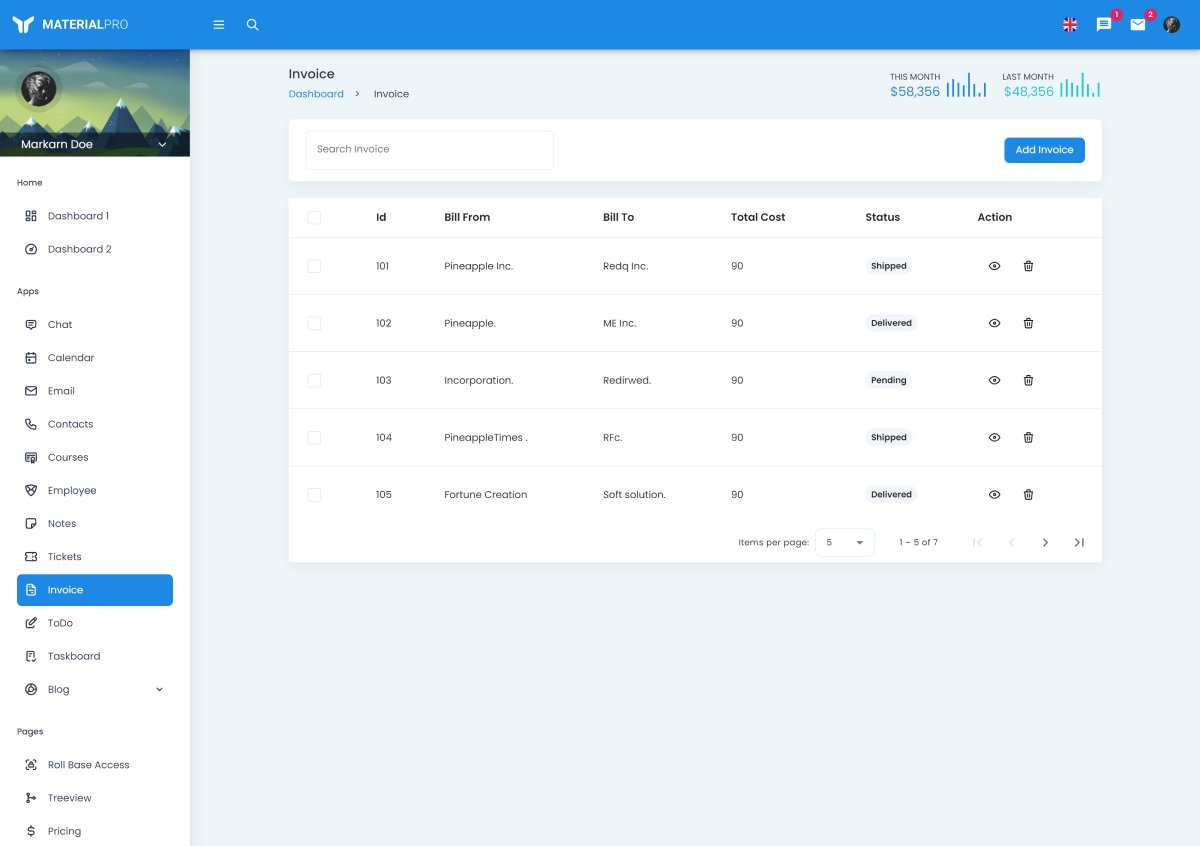
Task: Delete invoice 104 with the trash icon
Action: point(1028,437)
